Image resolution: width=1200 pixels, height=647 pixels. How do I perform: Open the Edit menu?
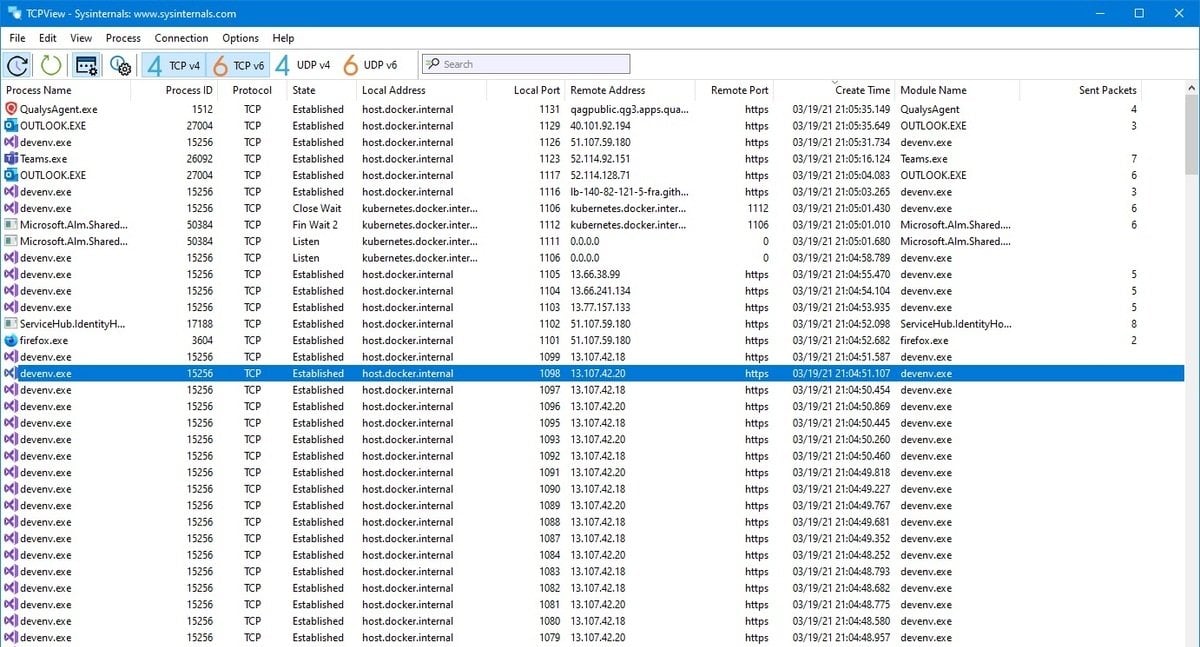point(47,38)
